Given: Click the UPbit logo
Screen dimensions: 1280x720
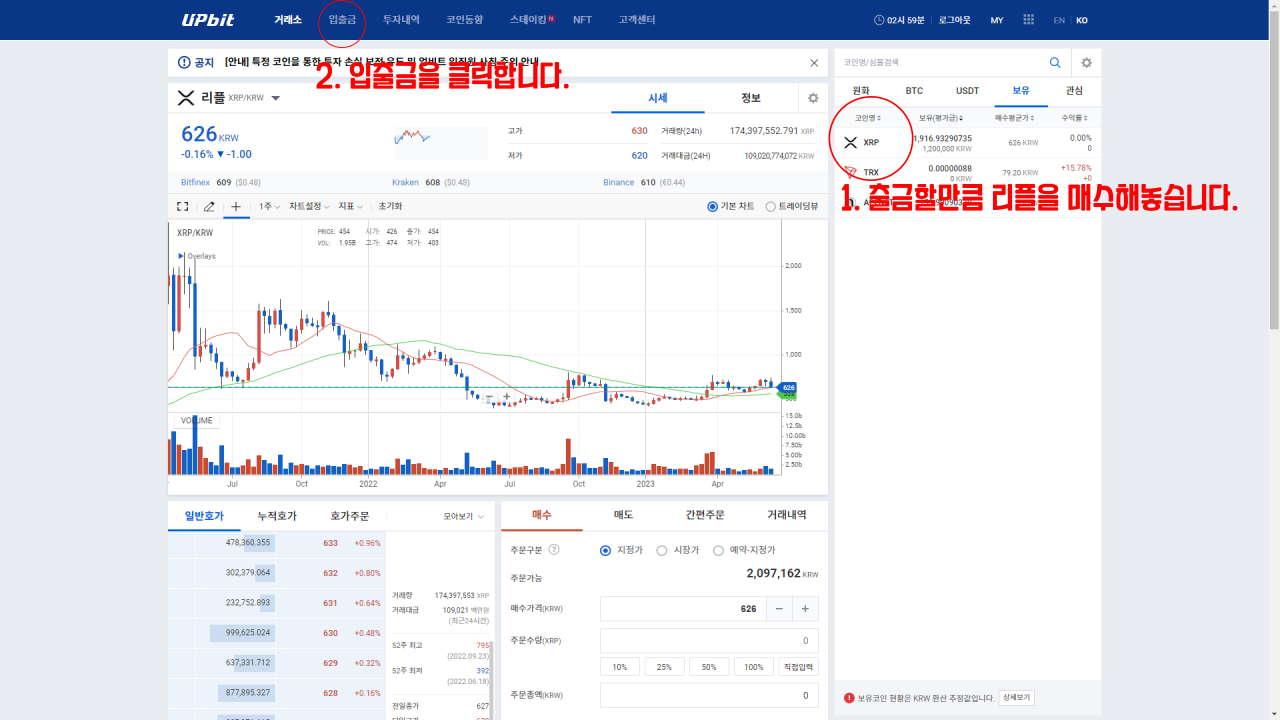Looking at the screenshot, I should 209,20.
